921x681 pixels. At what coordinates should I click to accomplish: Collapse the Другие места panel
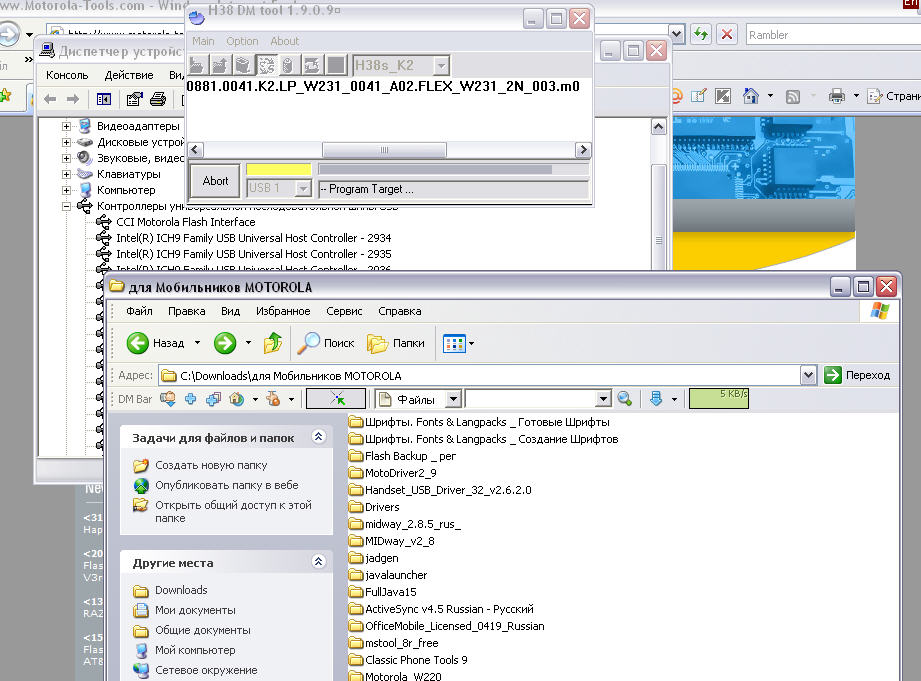click(x=318, y=562)
